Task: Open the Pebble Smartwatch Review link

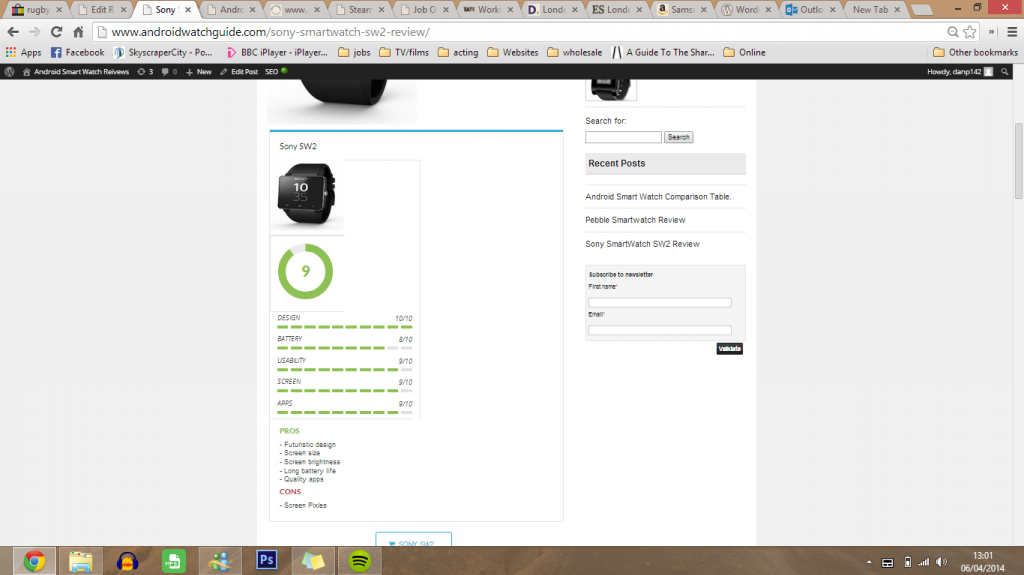Action: (635, 220)
